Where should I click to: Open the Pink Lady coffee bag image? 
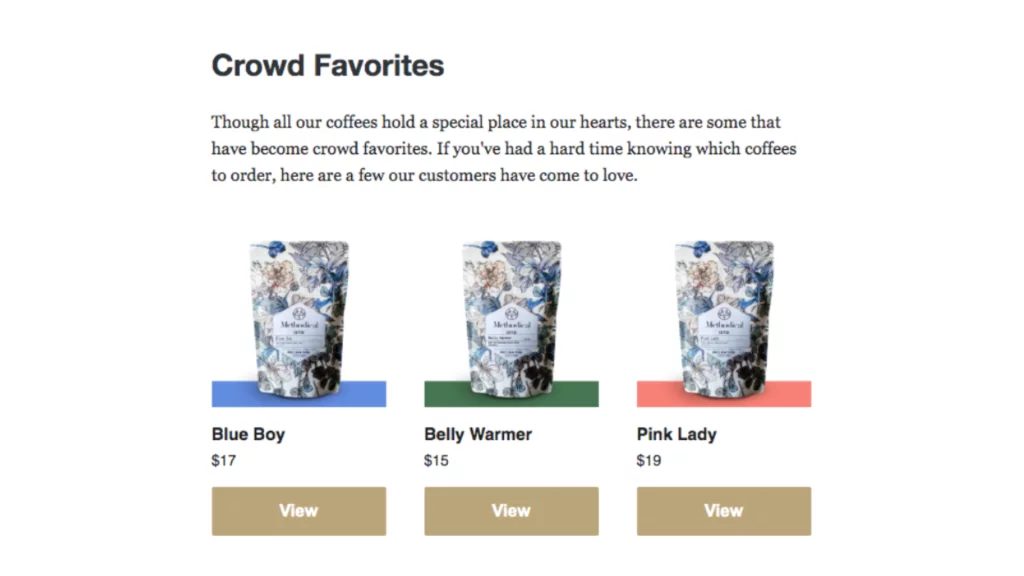pyautogui.click(x=724, y=319)
